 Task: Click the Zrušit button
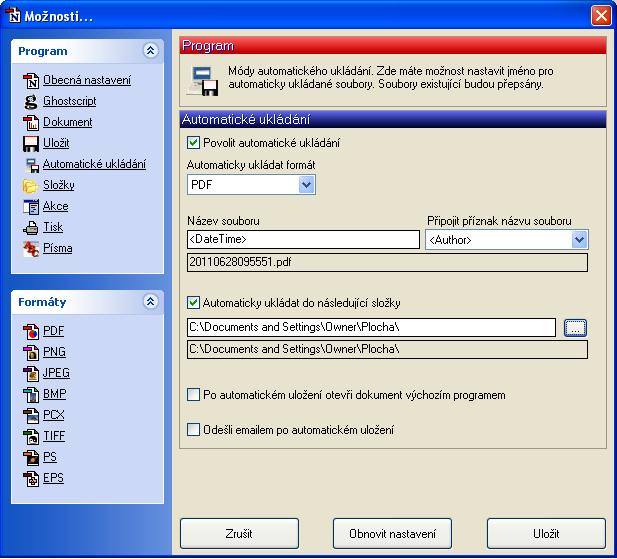coord(239,534)
